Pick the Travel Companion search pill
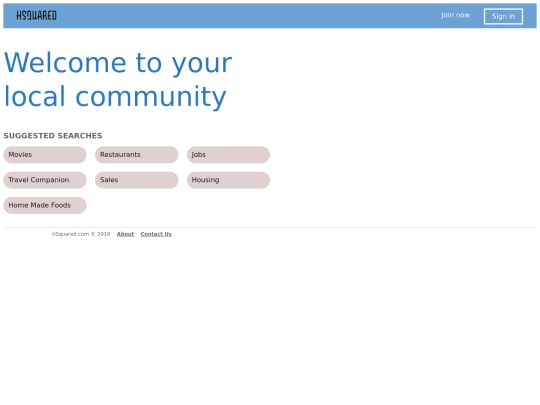 tap(45, 180)
